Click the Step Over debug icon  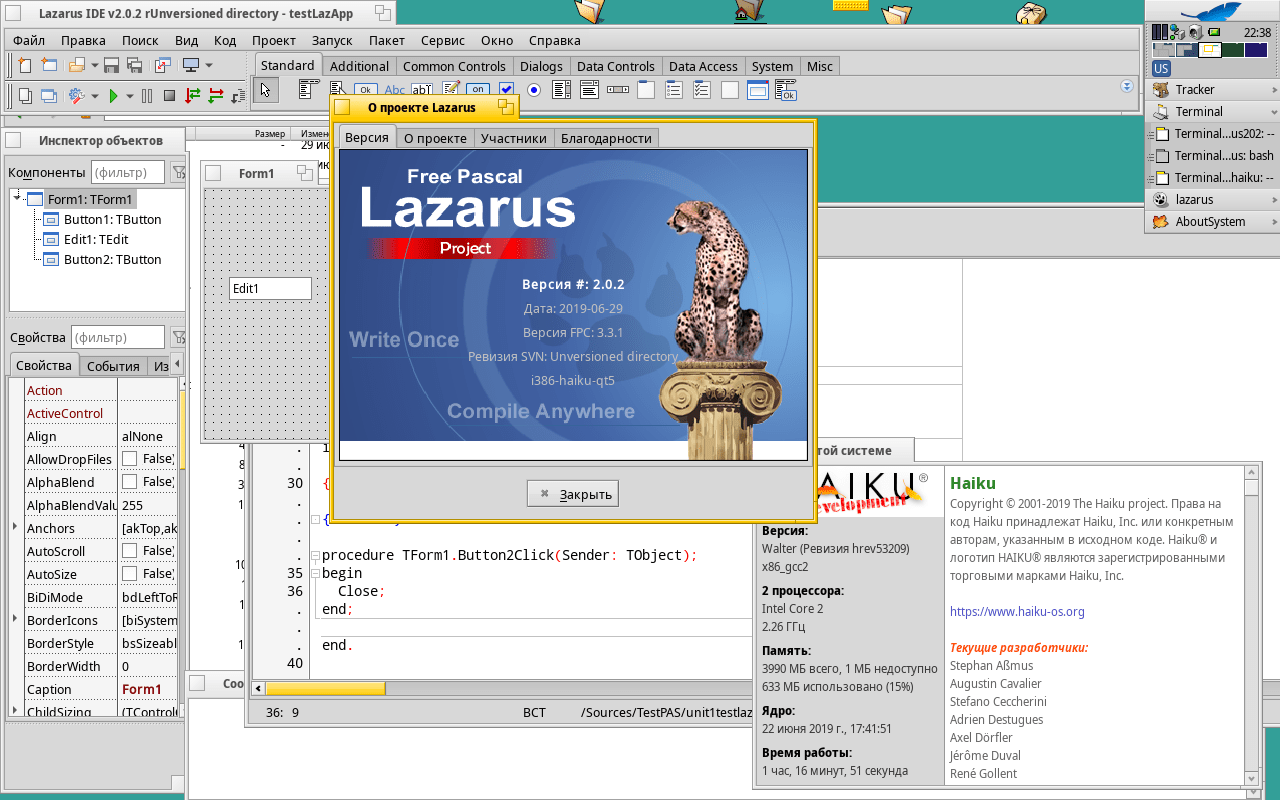(x=216, y=96)
